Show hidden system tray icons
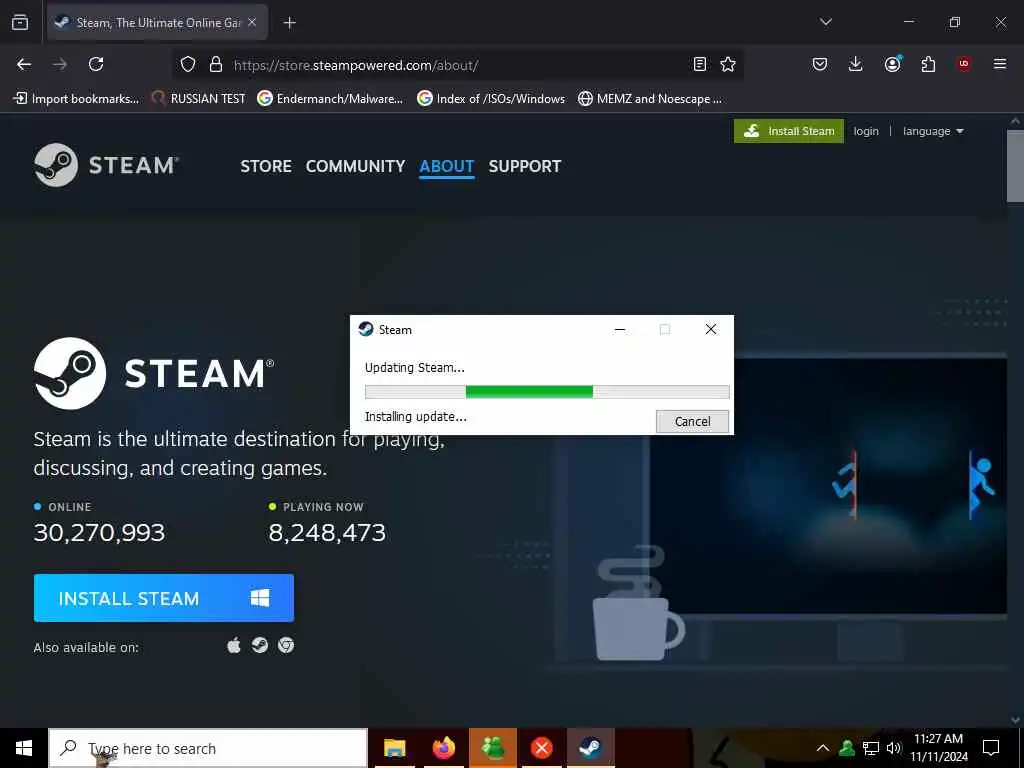This screenshot has height=768, width=1024. tap(823, 748)
